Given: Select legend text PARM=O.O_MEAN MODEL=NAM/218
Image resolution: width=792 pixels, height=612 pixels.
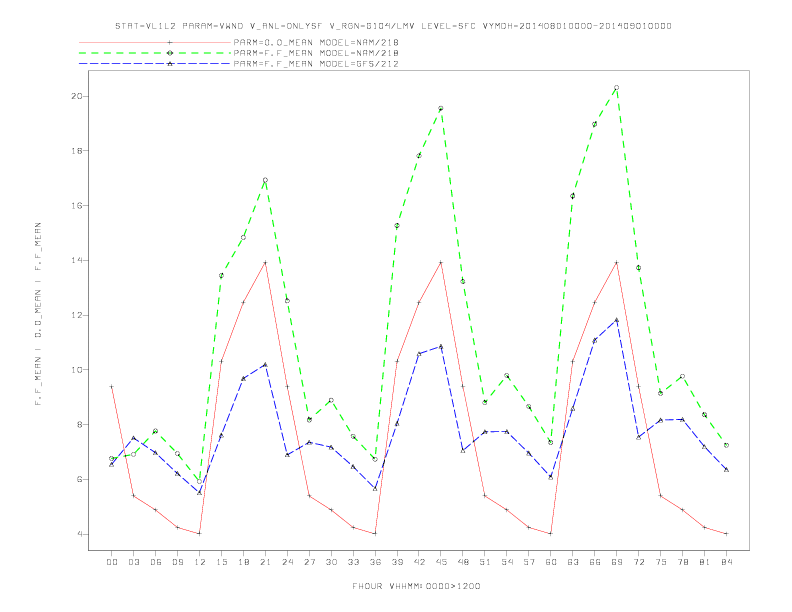Looking at the screenshot, I should (316, 42).
